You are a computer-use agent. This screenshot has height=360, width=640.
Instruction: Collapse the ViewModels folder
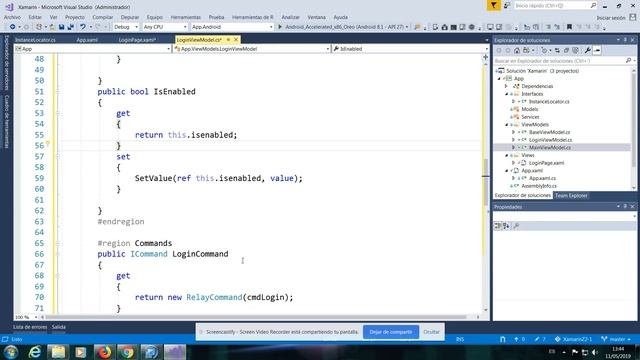pos(507,124)
